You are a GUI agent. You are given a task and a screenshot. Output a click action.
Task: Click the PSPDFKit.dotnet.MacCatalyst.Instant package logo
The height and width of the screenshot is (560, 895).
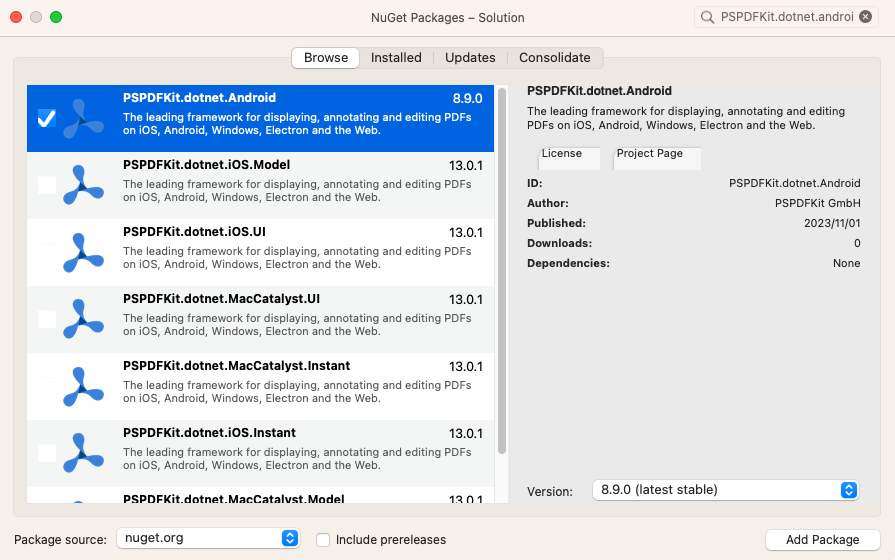click(83, 386)
